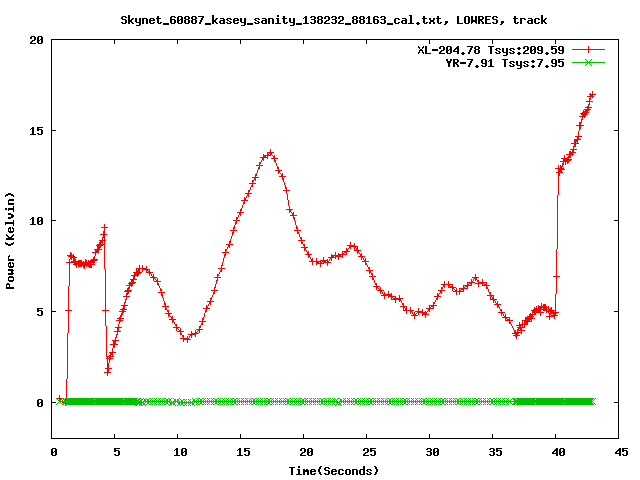Click the Power (Kelvin) axis label

point(10,241)
